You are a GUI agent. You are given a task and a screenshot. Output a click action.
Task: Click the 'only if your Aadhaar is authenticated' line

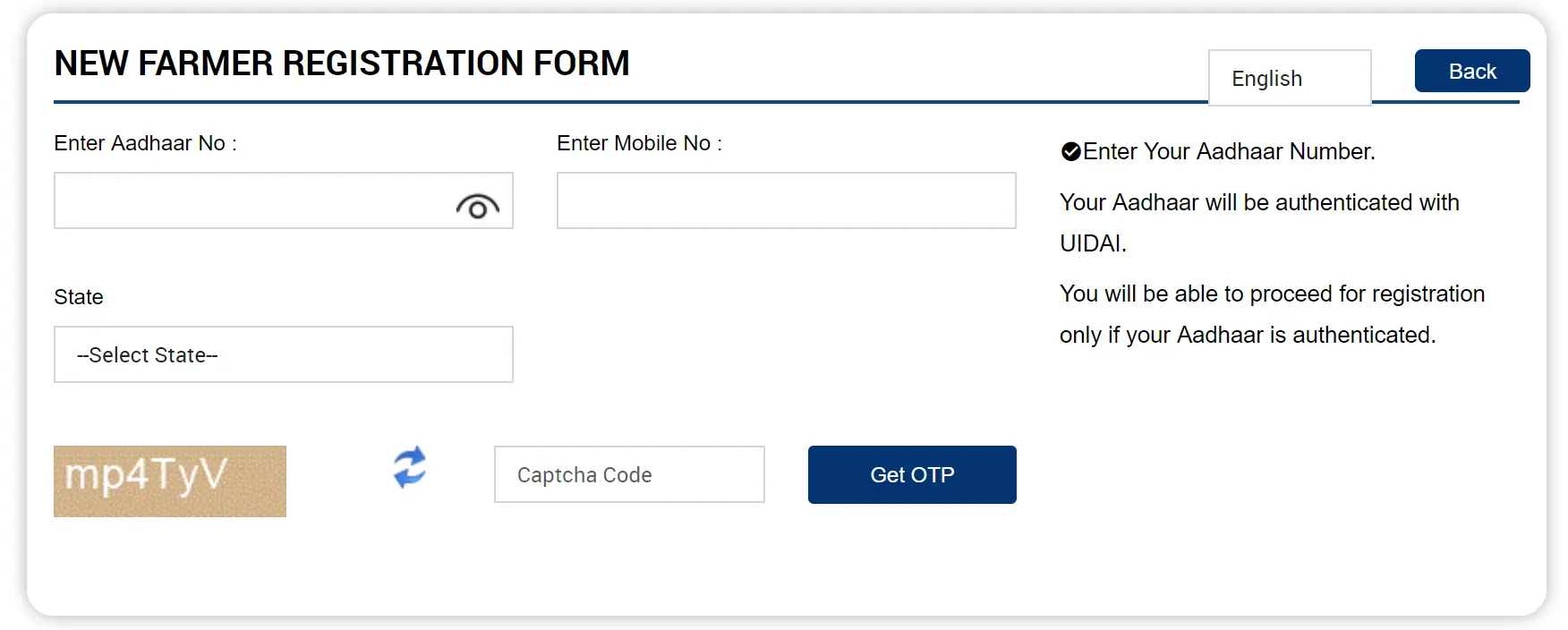click(x=1248, y=336)
